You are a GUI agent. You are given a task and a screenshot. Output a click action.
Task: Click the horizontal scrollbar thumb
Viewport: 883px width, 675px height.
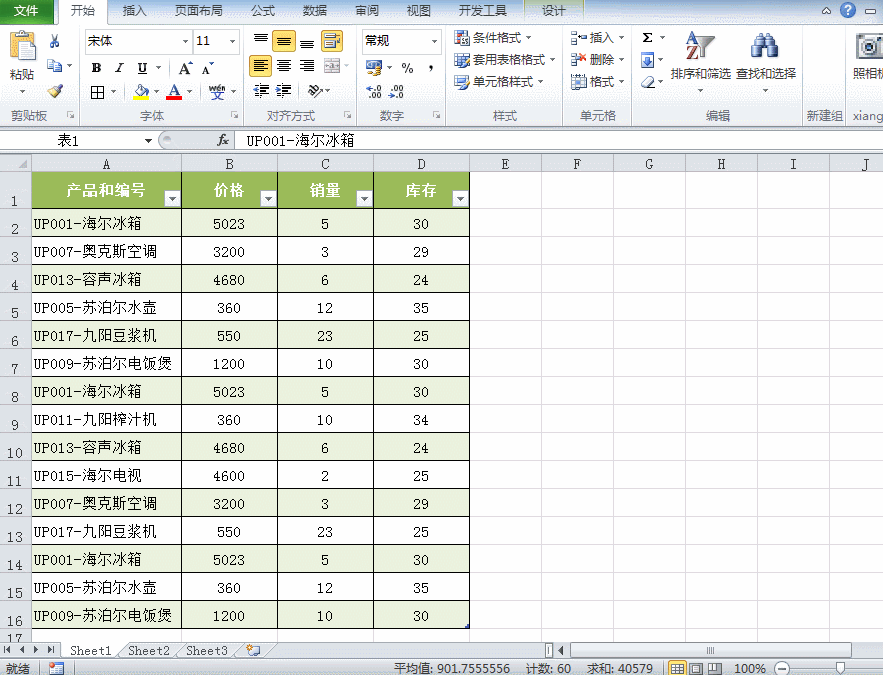(710, 651)
